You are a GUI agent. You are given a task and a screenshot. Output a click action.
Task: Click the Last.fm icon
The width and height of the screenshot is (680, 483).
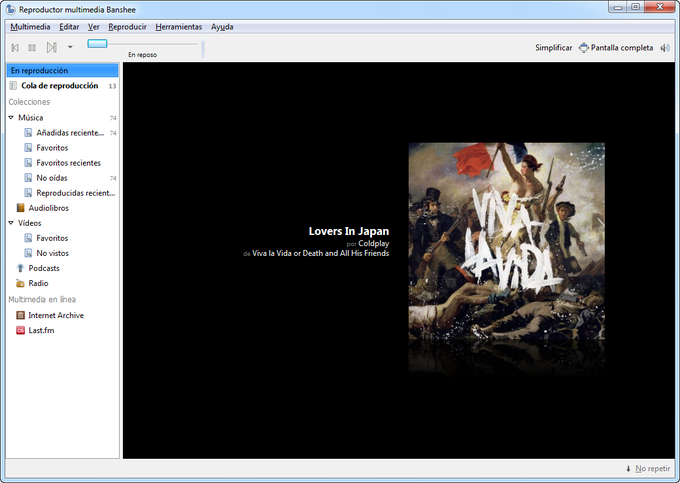20,330
